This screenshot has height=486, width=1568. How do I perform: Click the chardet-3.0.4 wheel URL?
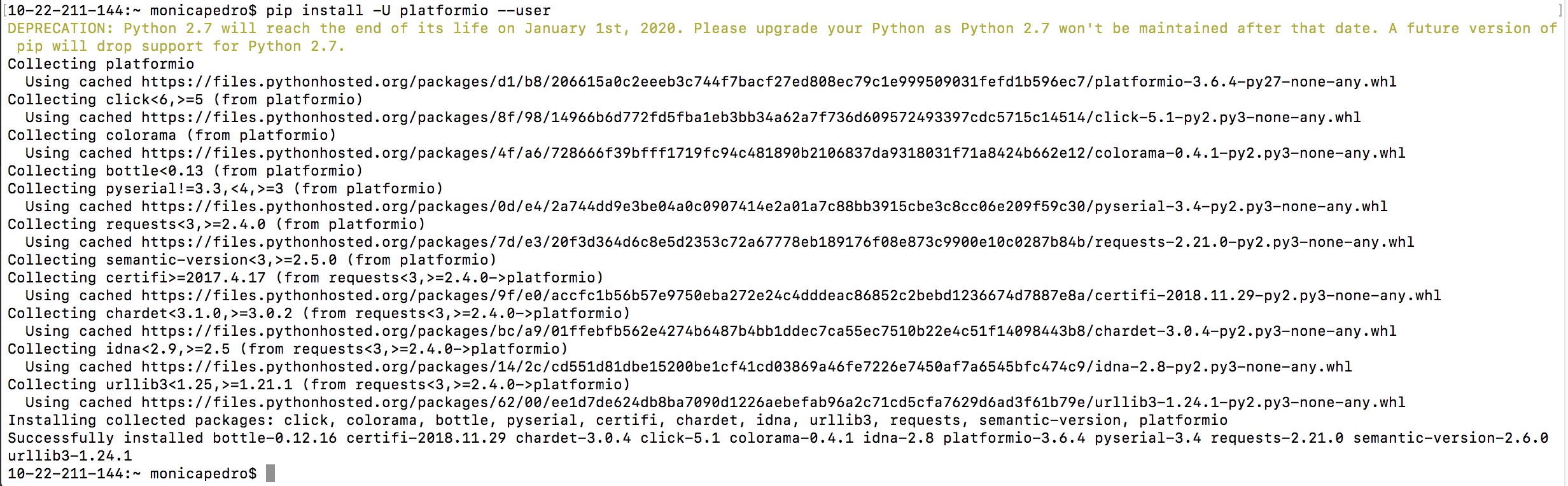769,331
